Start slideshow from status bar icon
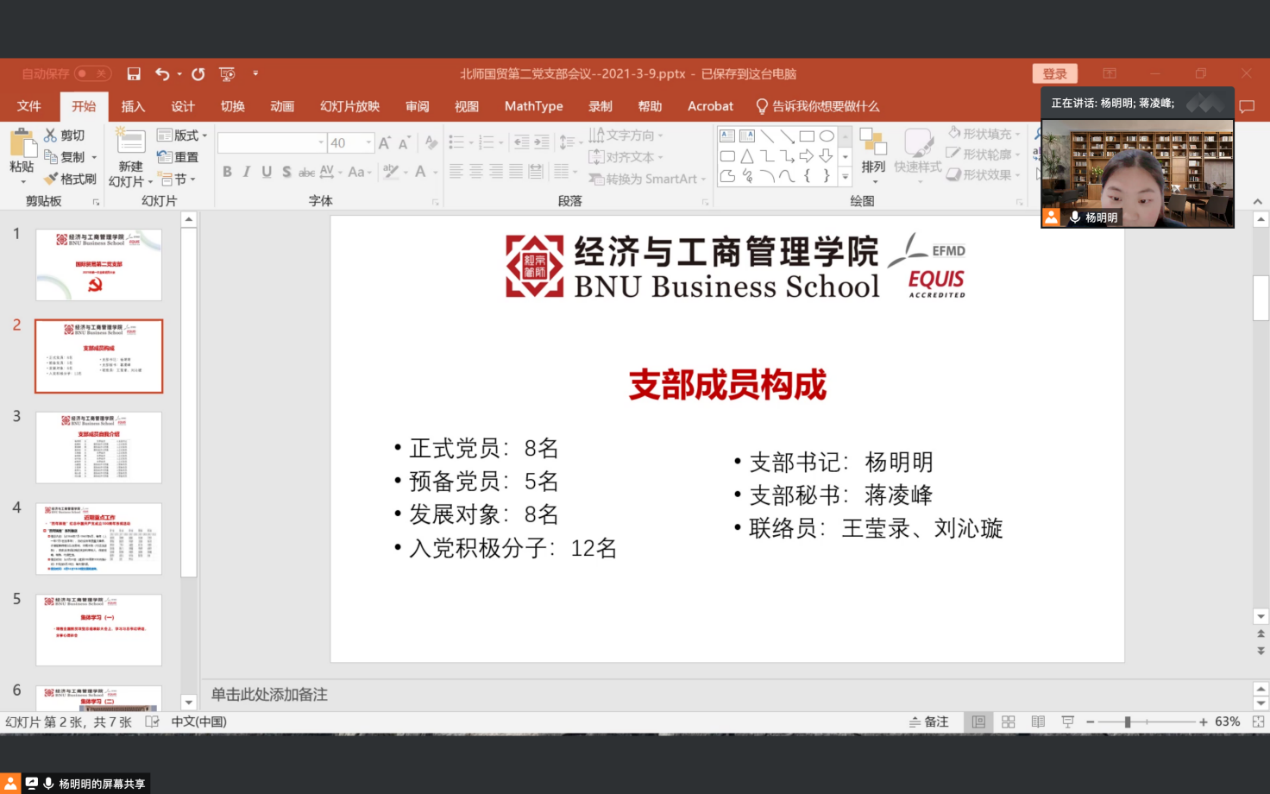The image size is (1270, 794). (x=1067, y=722)
